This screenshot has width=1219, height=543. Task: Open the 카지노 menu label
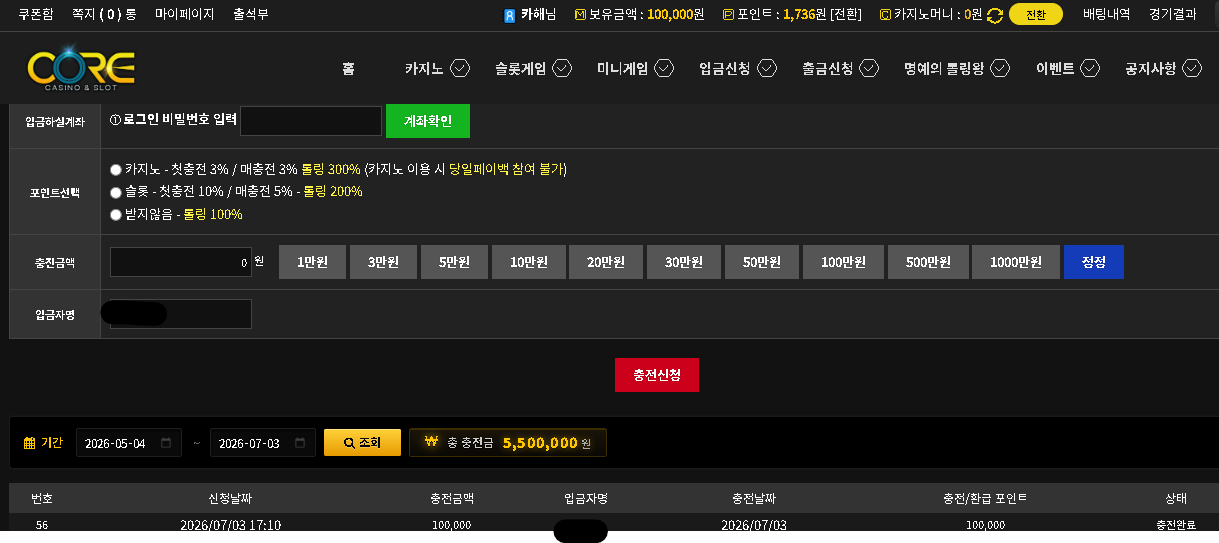click(424, 68)
